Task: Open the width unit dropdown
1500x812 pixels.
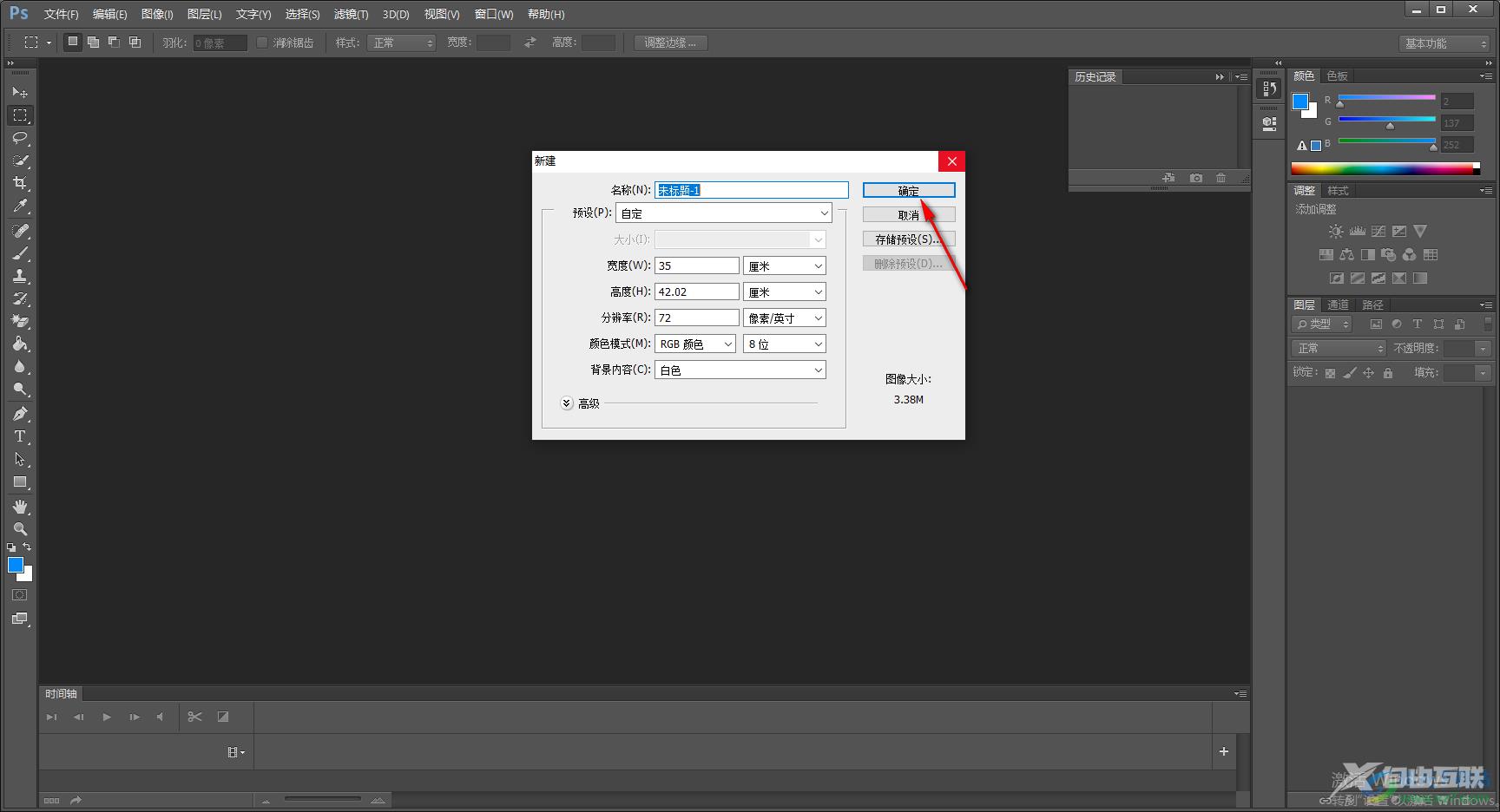Action: click(785, 266)
